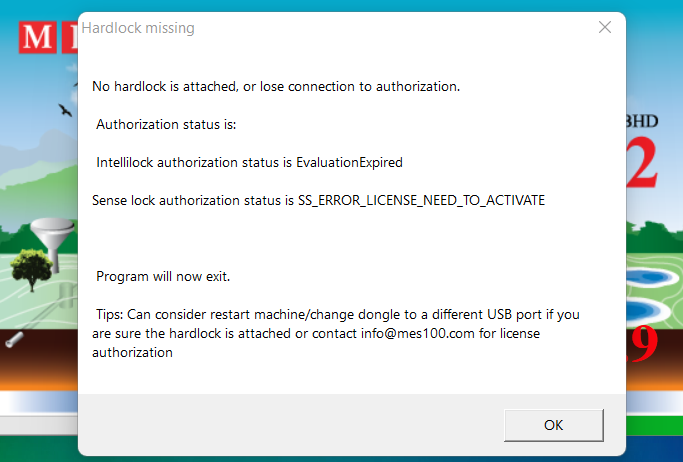Image resolution: width=683 pixels, height=462 pixels.
Task: Close the Hardlock missing dialog
Action: pos(605,27)
